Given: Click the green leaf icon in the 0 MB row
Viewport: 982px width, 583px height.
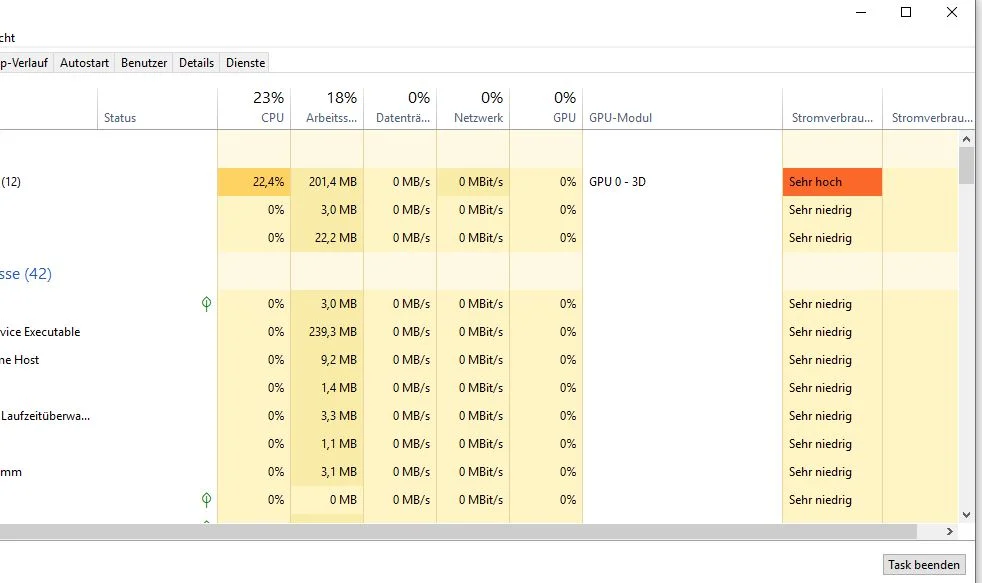Looking at the screenshot, I should (206, 499).
